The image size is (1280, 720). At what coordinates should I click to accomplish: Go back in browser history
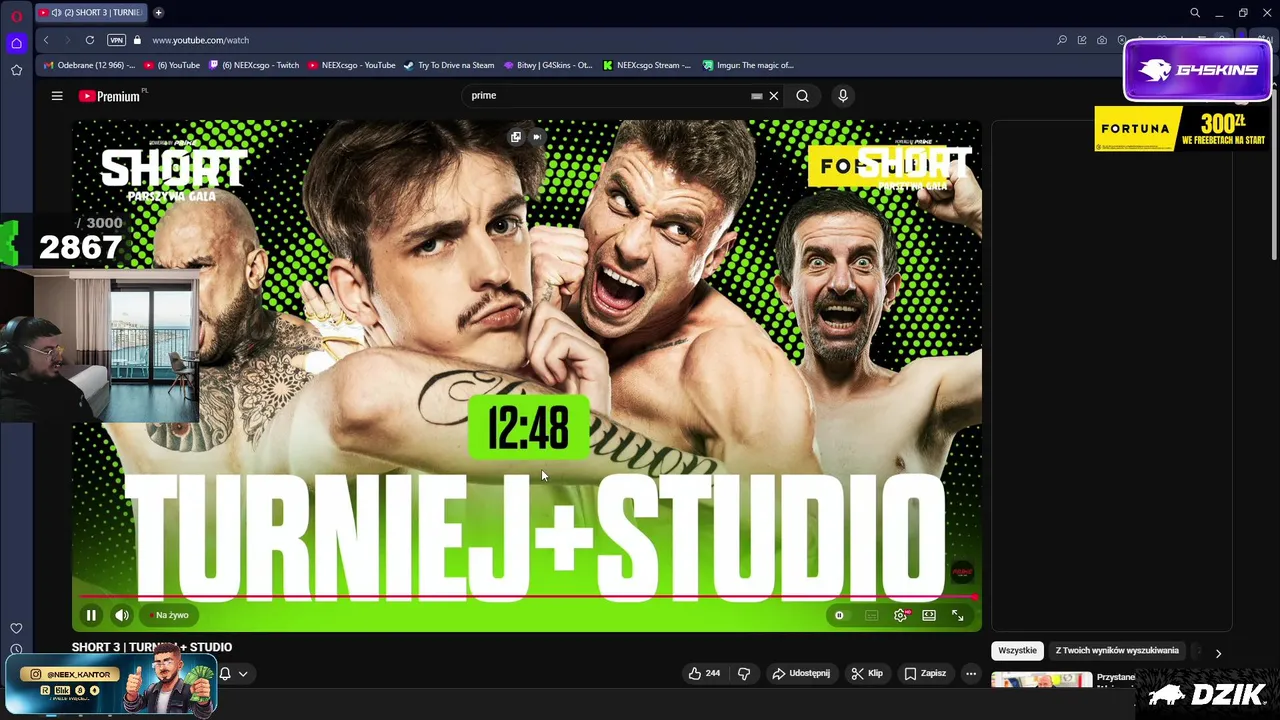click(46, 40)
